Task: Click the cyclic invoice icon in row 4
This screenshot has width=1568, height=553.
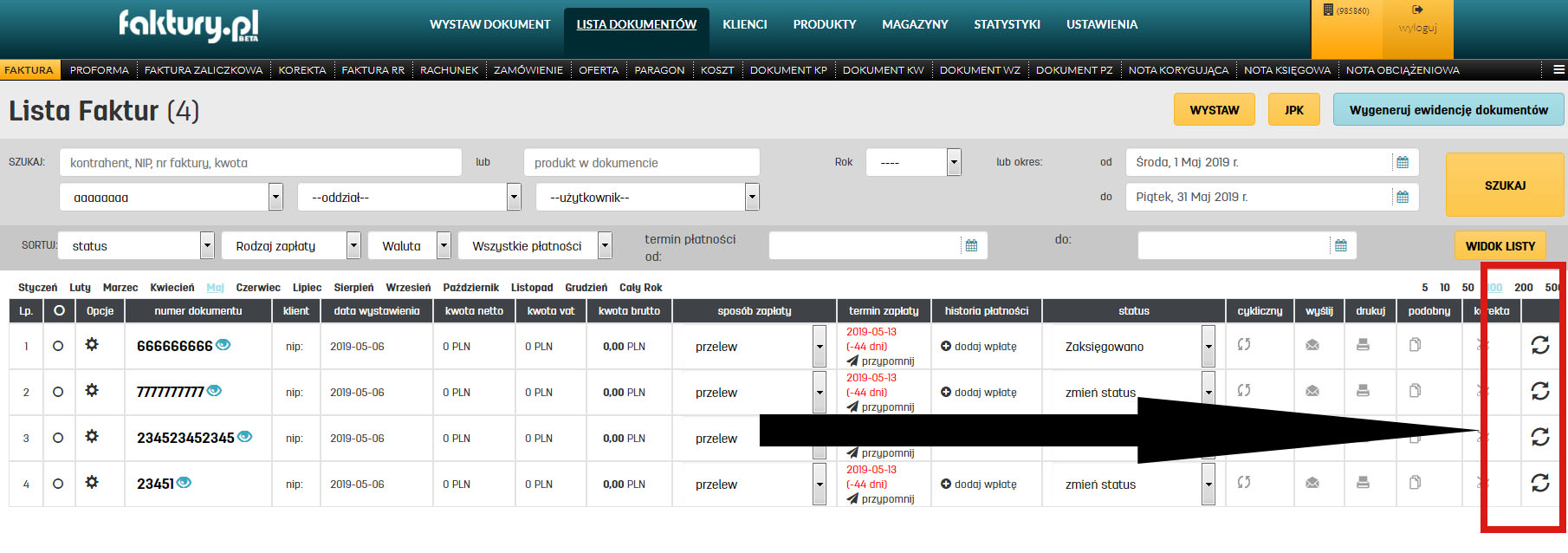Action: point(1244,483)
